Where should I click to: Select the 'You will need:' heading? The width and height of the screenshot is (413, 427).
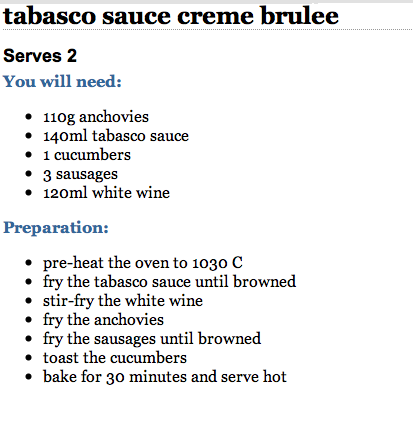(x=62, y=81)
